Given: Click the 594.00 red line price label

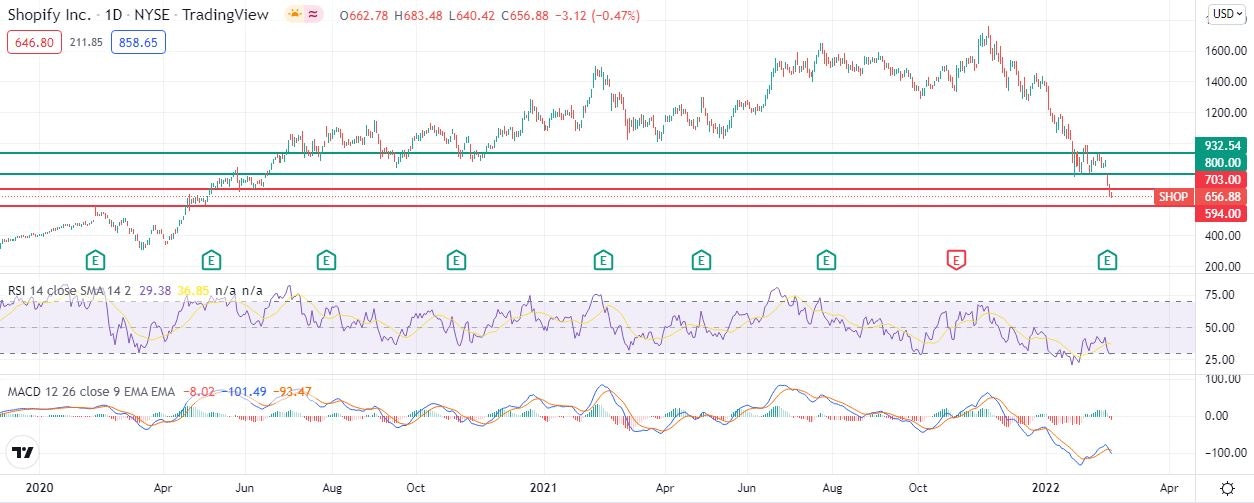Looking at the screenshot, I should coord(1222,213).
